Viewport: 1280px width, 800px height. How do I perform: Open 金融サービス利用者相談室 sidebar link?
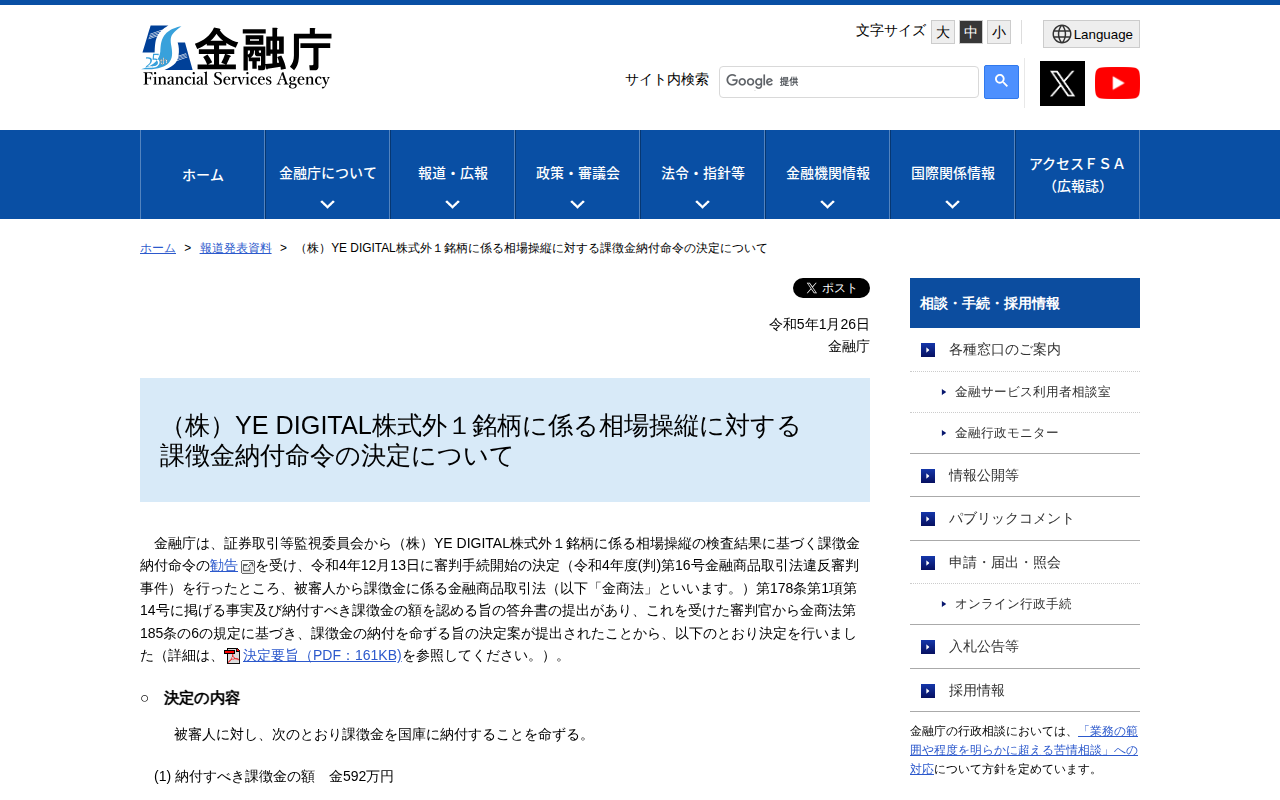[x=1033, y=392]
